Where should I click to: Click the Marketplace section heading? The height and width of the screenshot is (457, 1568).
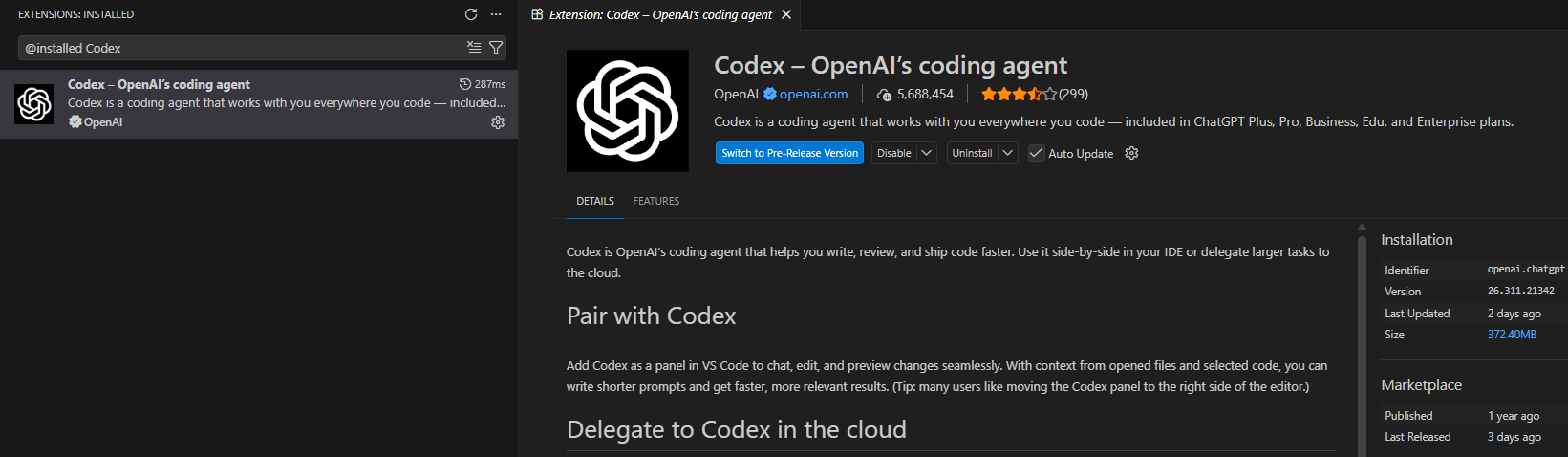tap(1421, 385)
